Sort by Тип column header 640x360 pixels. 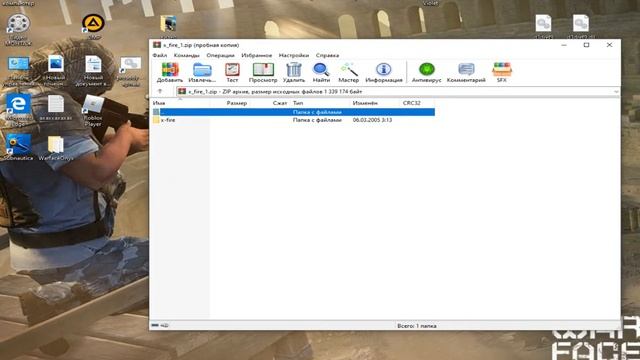tap(298, 103)
